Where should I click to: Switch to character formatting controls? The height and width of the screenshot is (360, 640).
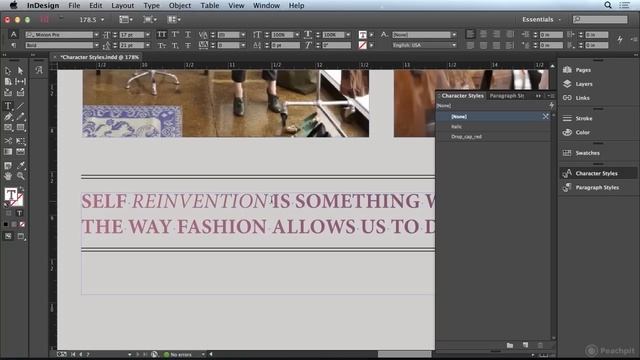13,35
